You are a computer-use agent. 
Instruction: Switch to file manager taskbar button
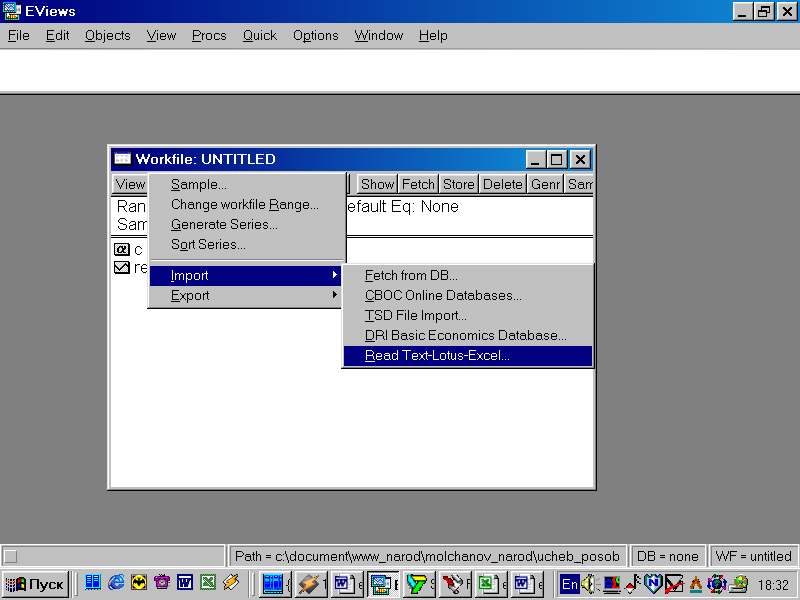coord(276,584)
